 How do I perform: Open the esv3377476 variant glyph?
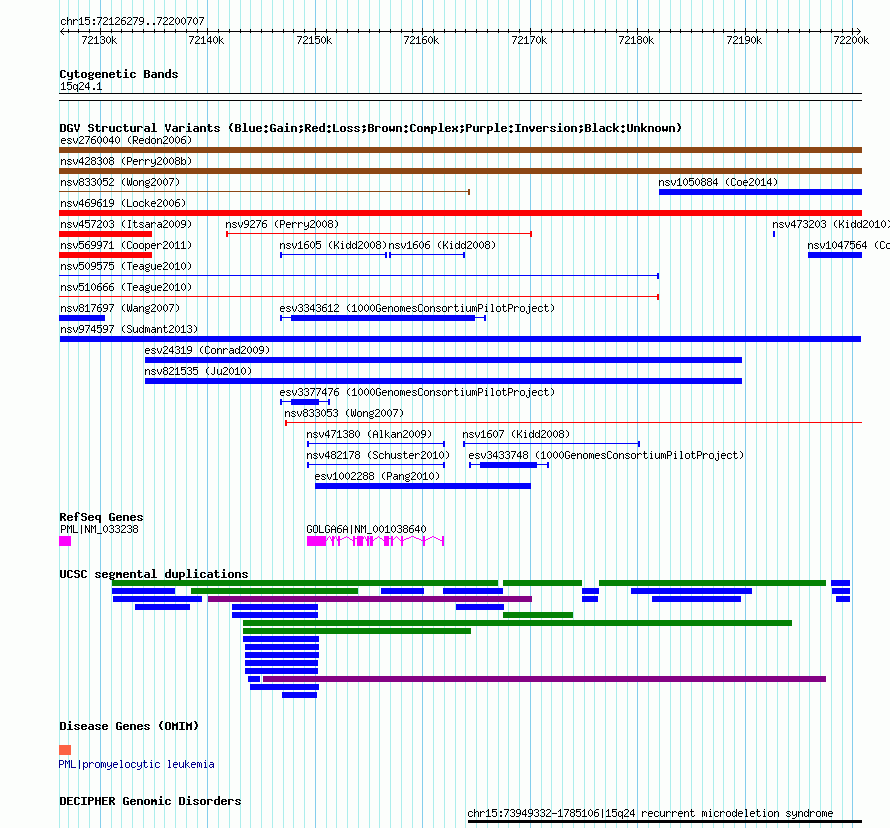(305, 402)
